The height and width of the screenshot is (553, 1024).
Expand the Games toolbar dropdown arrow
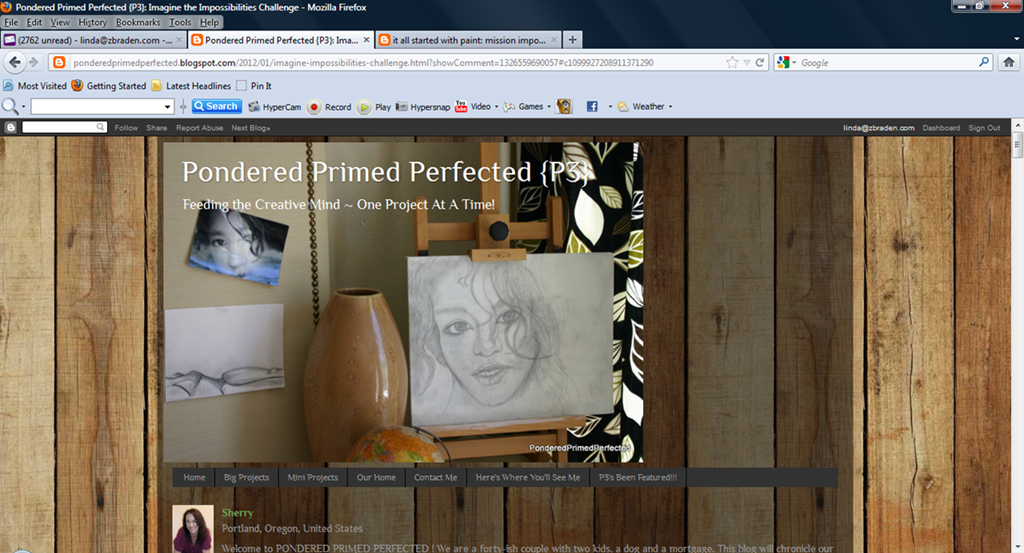click(x=549, y=106)
